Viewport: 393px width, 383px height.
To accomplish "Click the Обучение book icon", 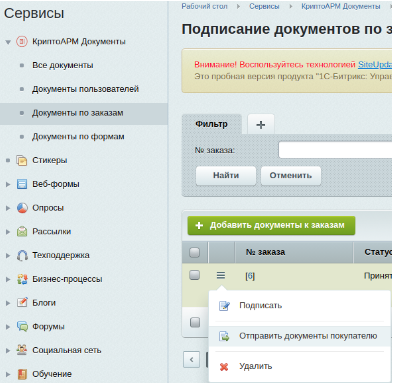I will click(x=22, y=374).
